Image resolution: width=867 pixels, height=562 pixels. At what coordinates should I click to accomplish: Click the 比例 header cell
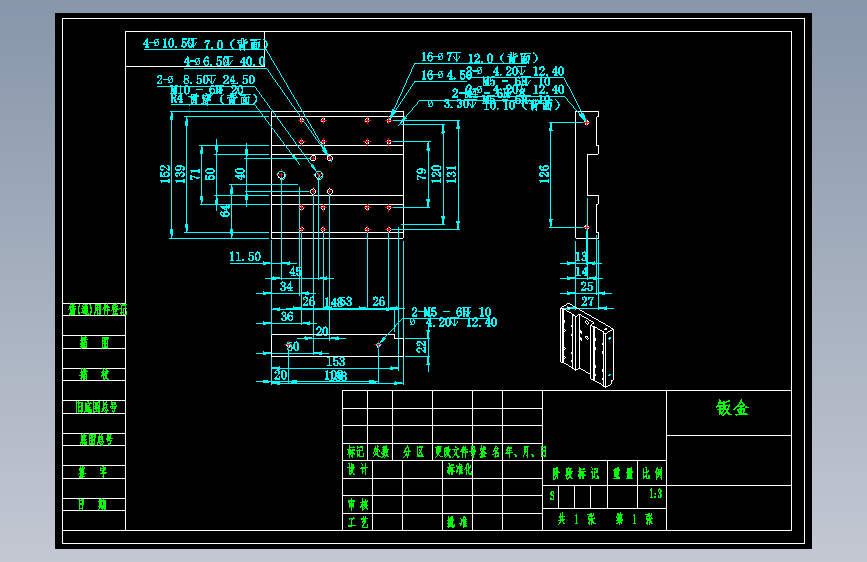652,473
